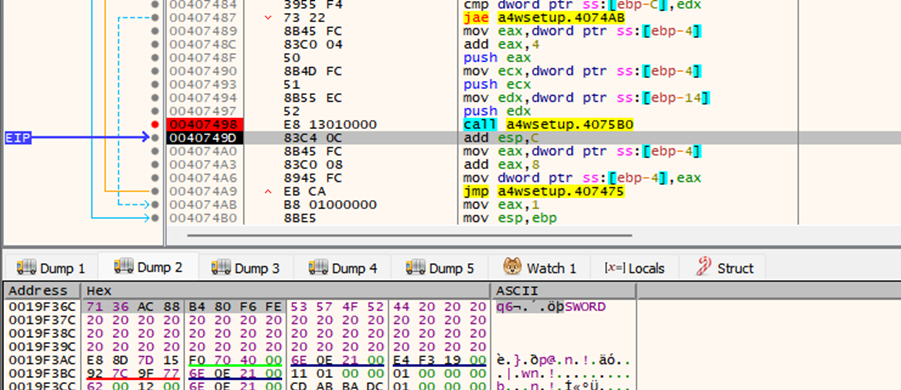Click ASCII text ending in SWORD

coord(550,307)
